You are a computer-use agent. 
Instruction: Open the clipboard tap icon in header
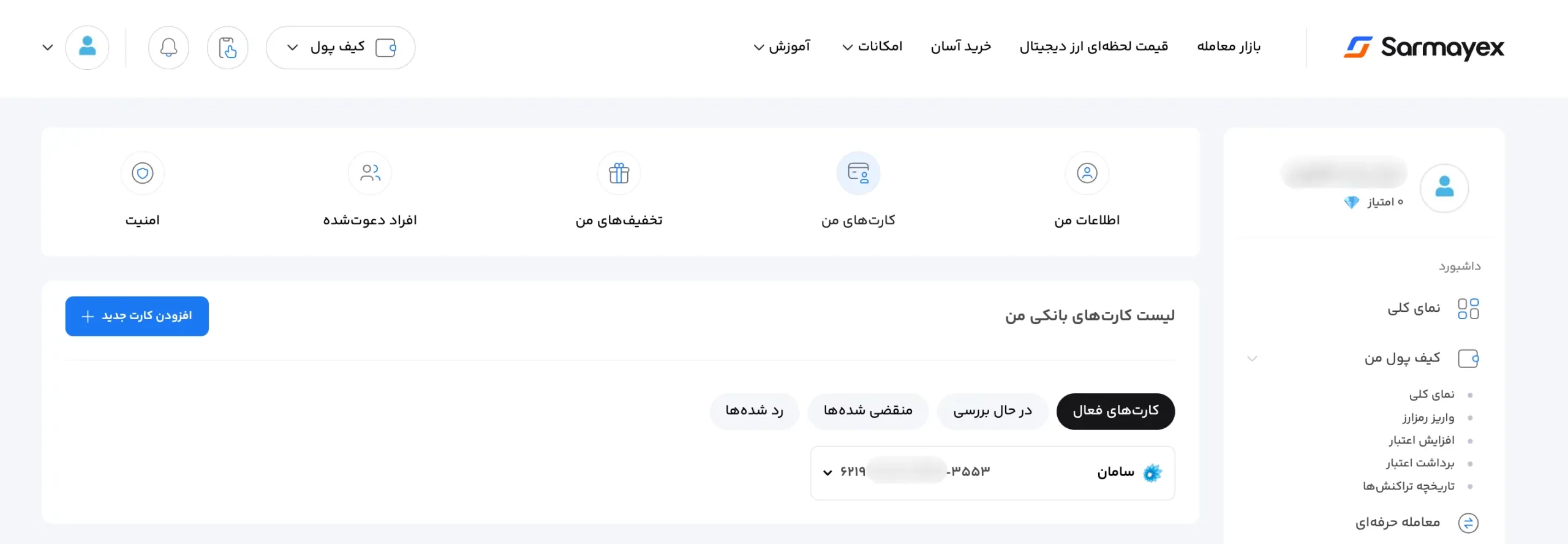(227, 48)
